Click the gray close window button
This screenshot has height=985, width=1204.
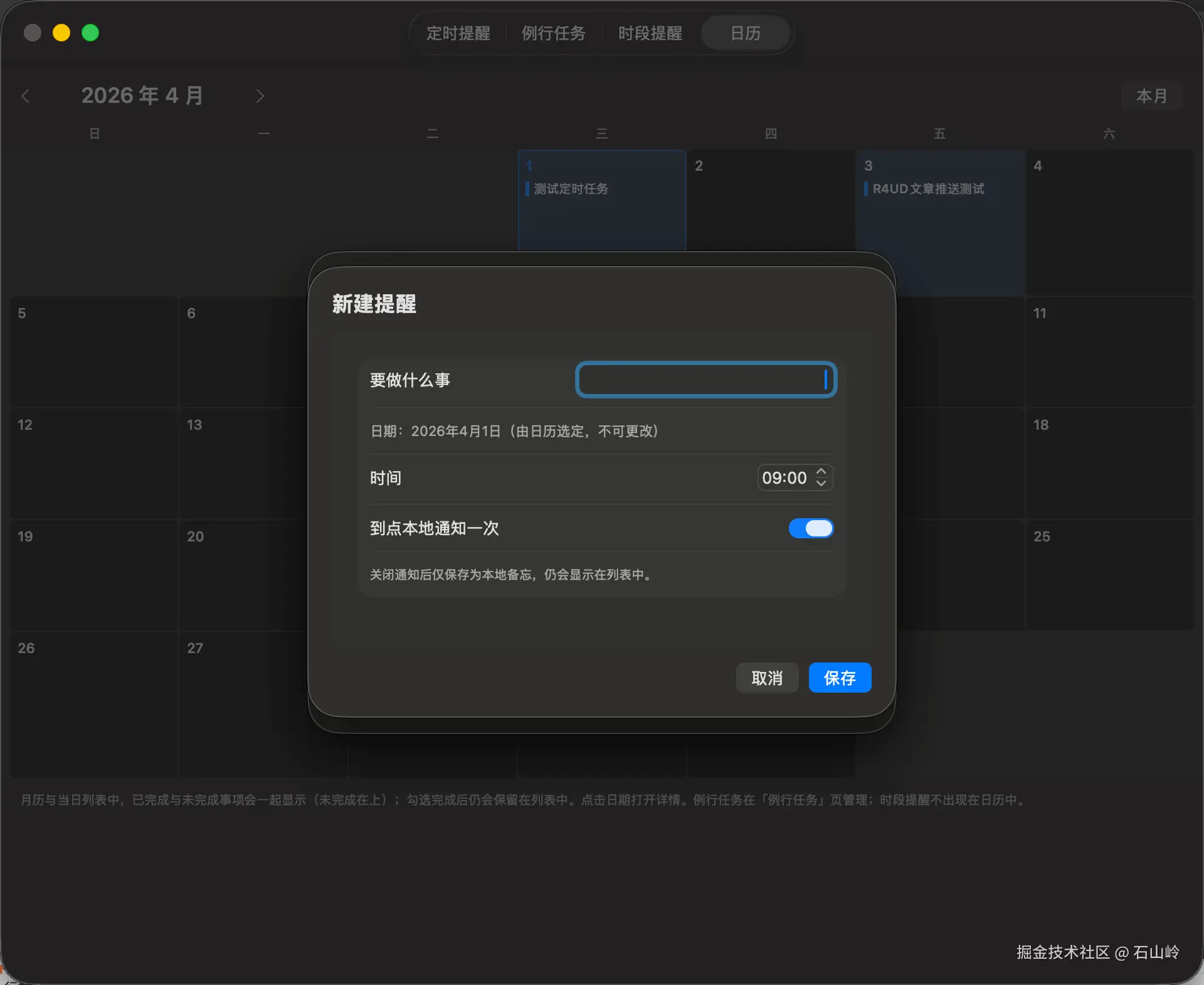pyautogui.click(x=33, y=33)
